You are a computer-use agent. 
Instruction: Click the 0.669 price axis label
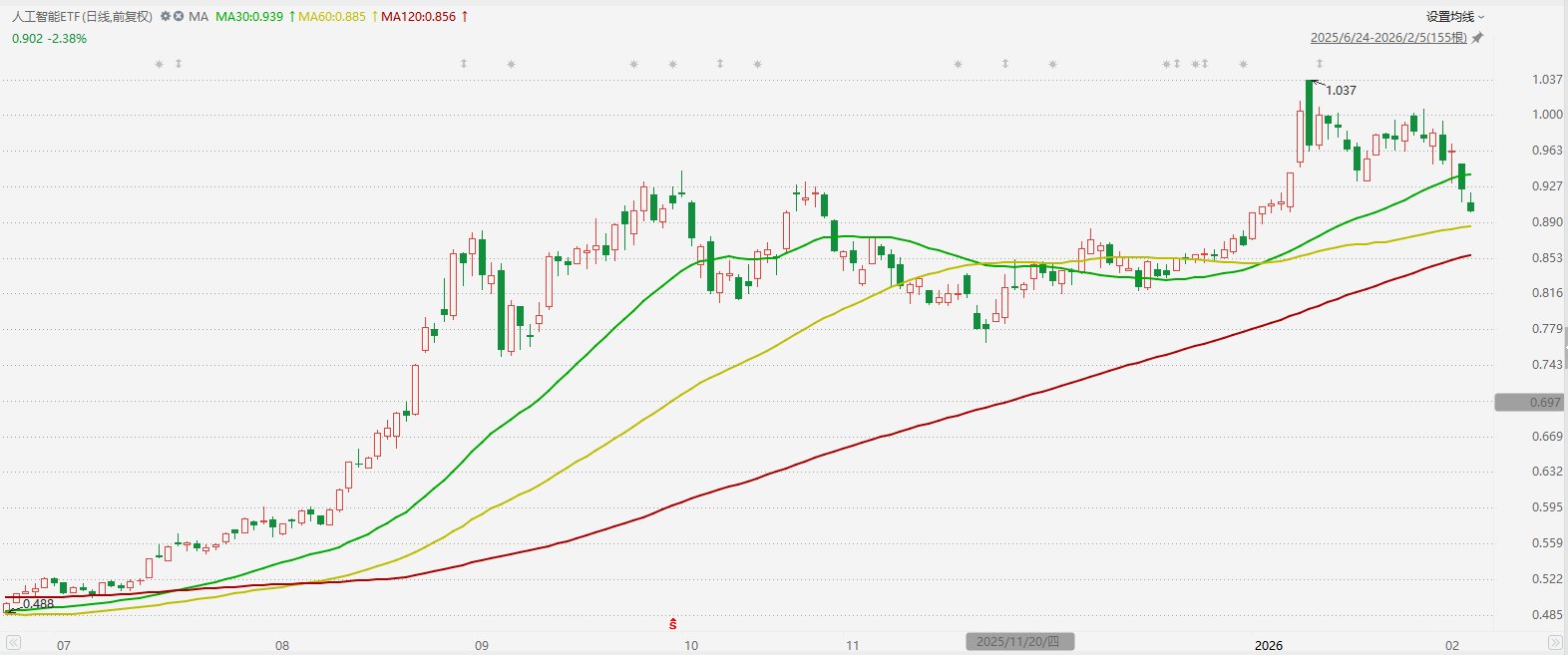(x=1547, y=437)
